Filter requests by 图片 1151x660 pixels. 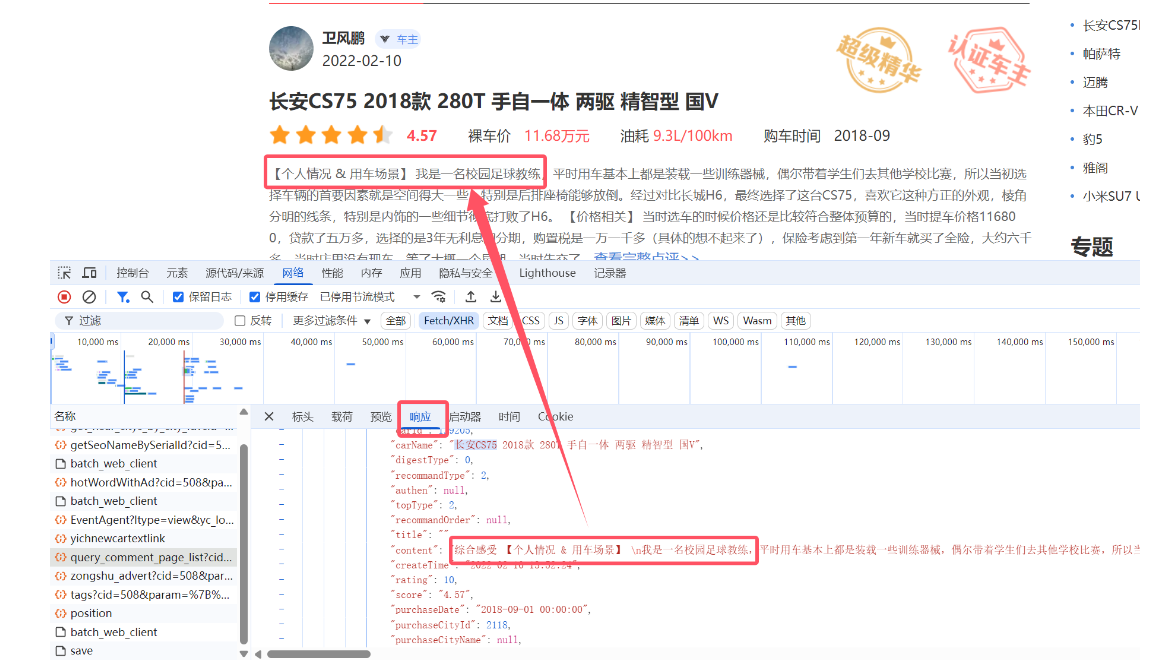coord(621,320)
